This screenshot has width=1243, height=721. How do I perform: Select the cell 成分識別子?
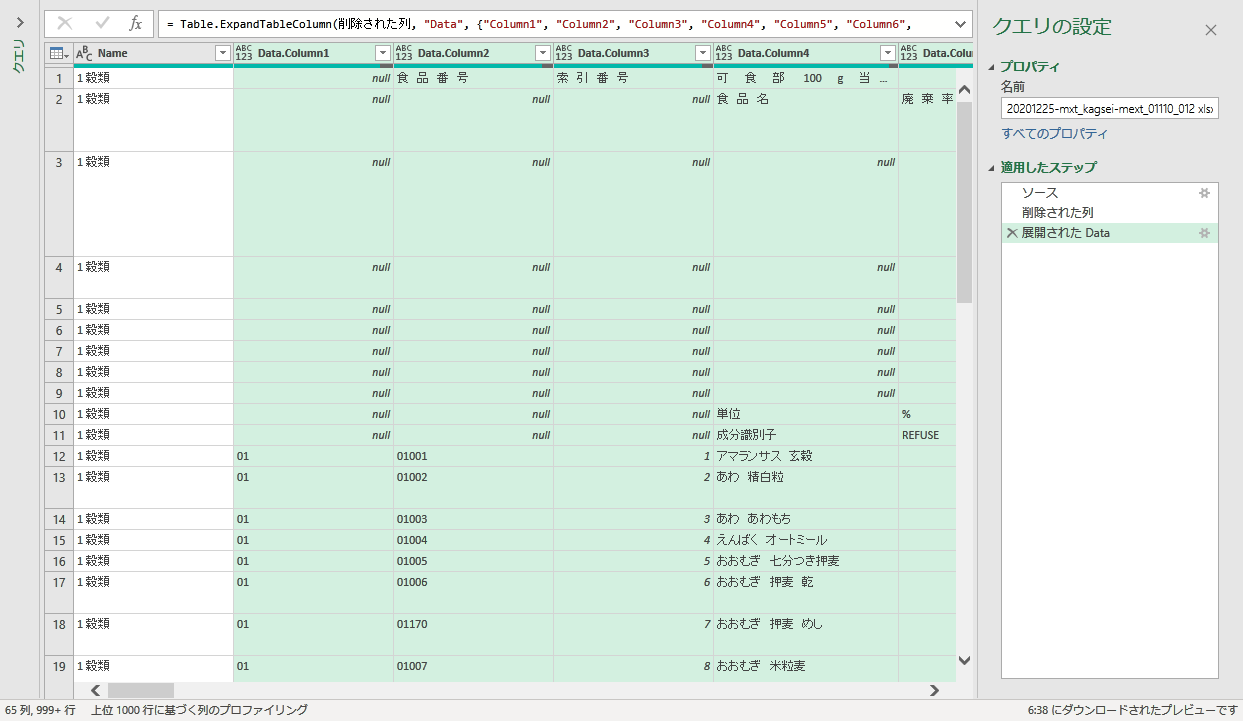click(x=806, y=435)
